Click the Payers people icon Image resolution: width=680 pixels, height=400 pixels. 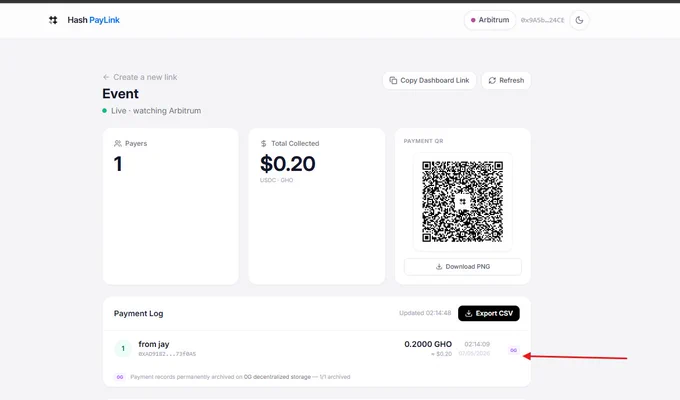[118, 143]
